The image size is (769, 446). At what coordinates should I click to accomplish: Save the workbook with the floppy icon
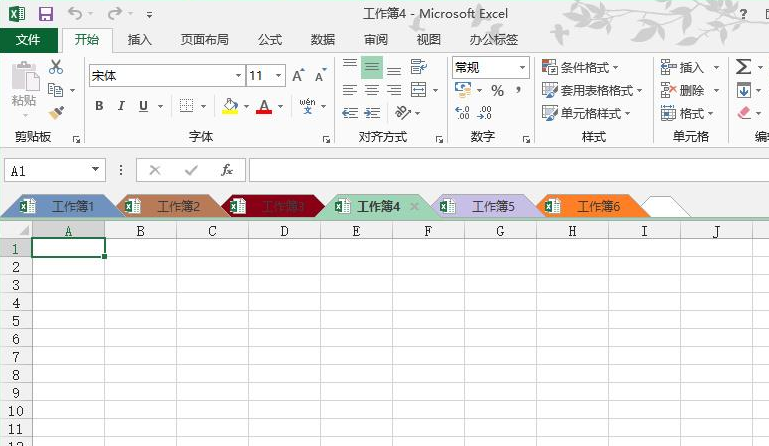pyautogui.click(x=46, y=14)
